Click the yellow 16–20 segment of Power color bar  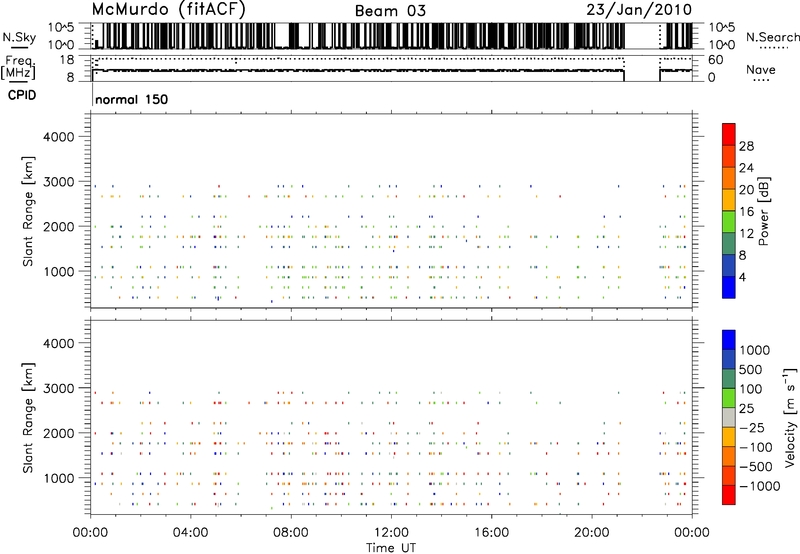point(729,200)
